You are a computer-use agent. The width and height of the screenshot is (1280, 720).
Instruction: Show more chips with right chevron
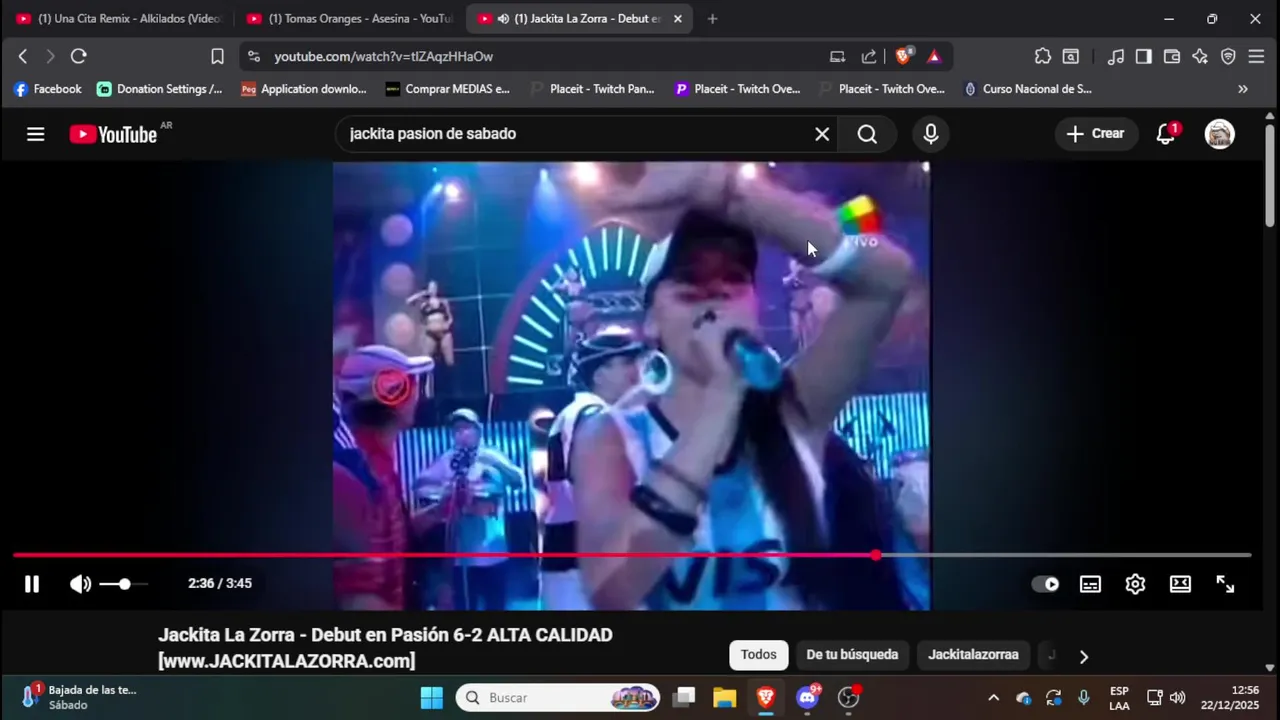1083,656
